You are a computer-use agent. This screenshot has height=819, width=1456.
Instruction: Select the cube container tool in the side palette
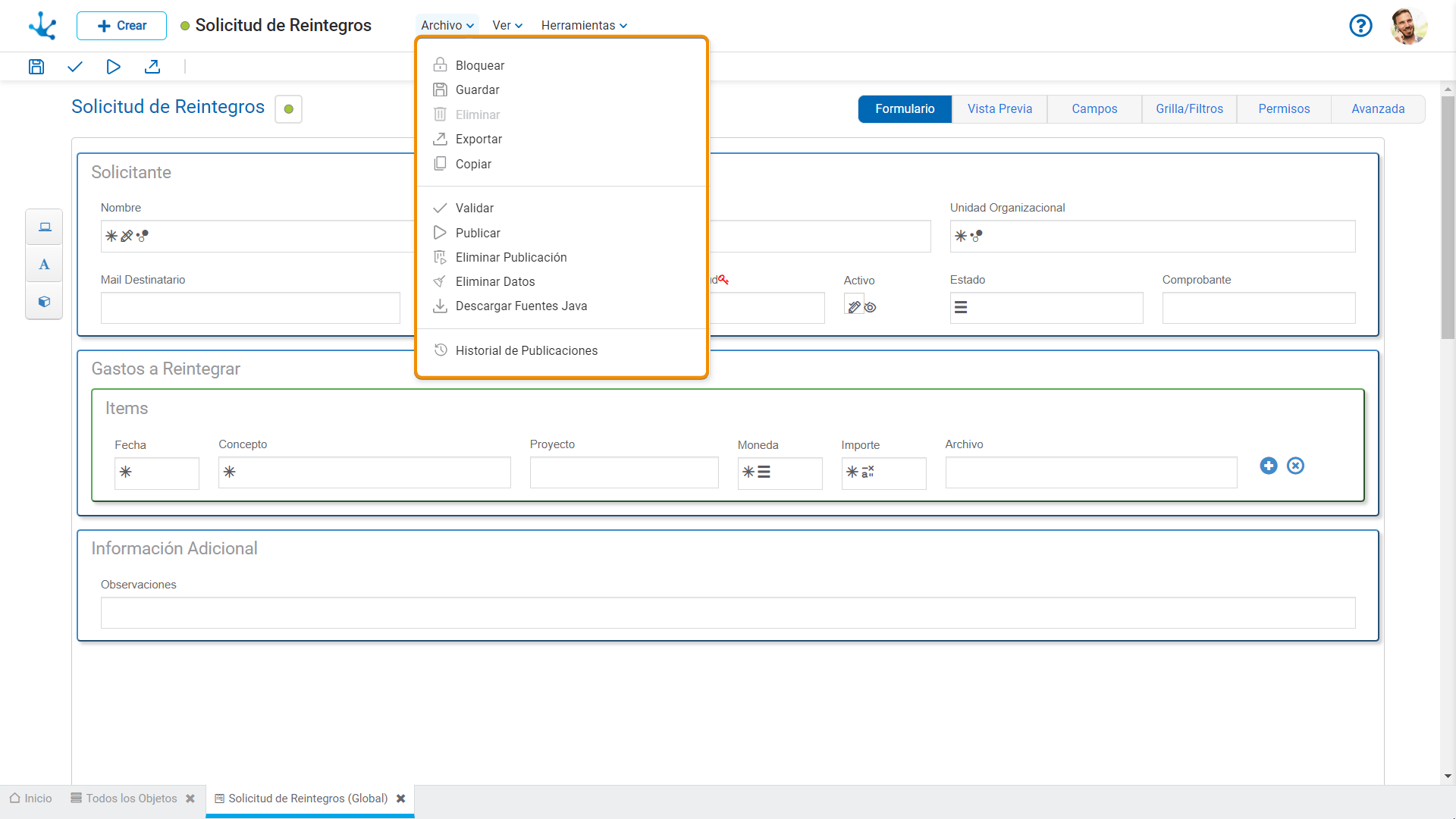pyautogui.click(x=45, y=301)
